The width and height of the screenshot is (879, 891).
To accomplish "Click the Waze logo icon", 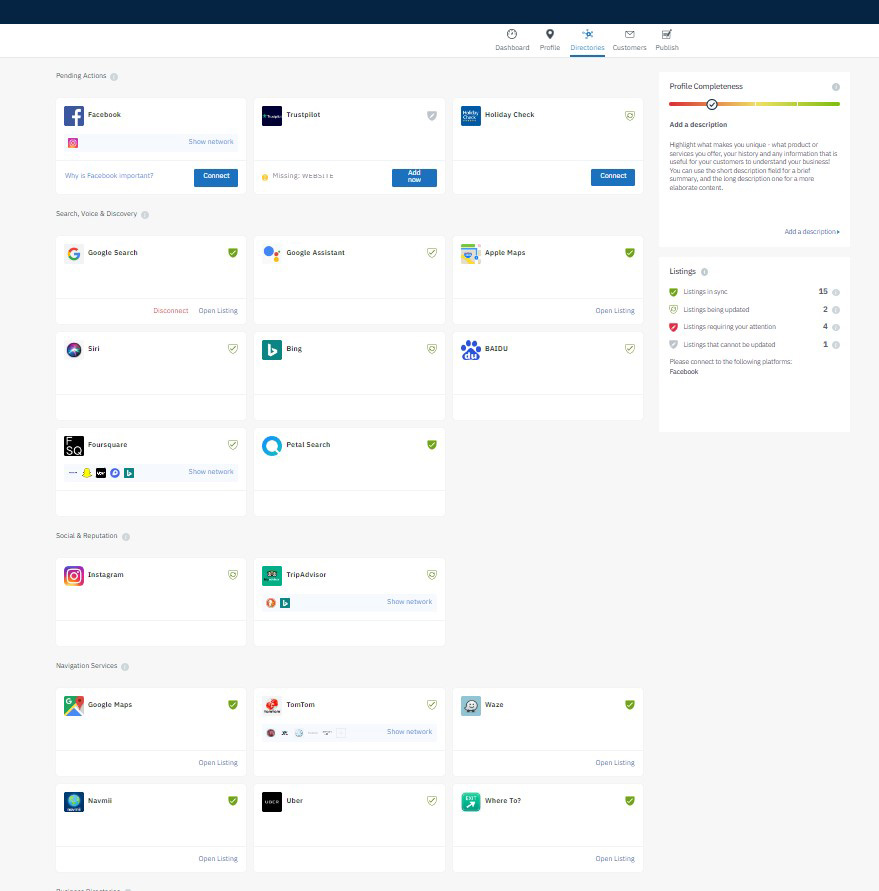I will pos(470,706).
